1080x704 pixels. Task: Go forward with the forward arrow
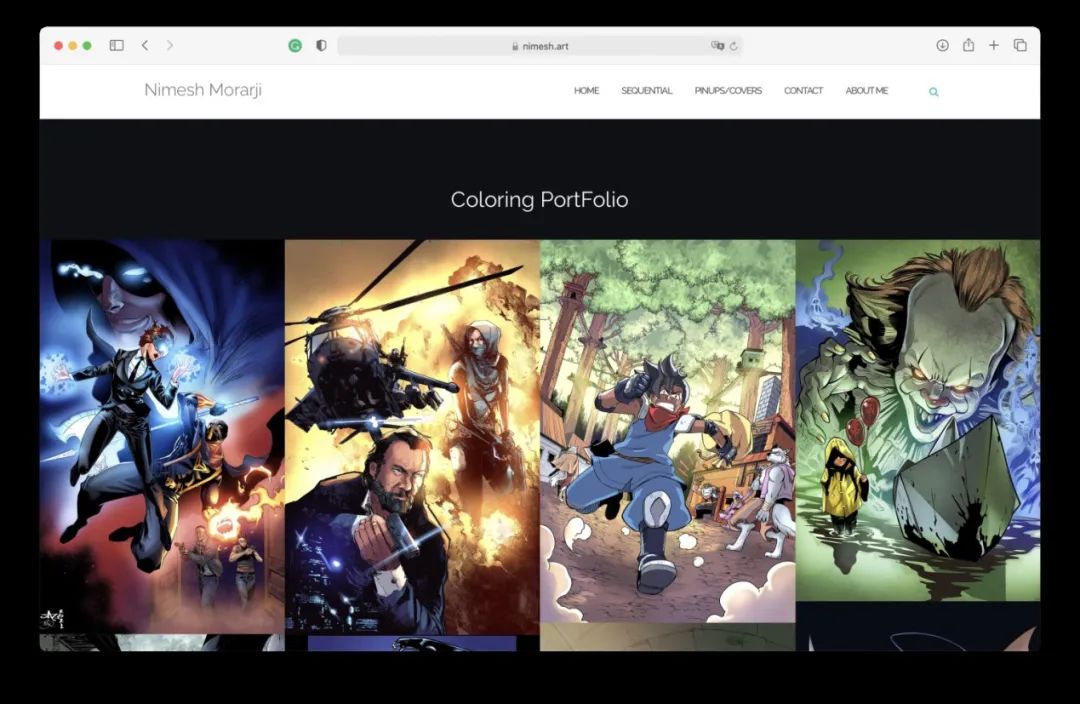click(x=169, y=45)
